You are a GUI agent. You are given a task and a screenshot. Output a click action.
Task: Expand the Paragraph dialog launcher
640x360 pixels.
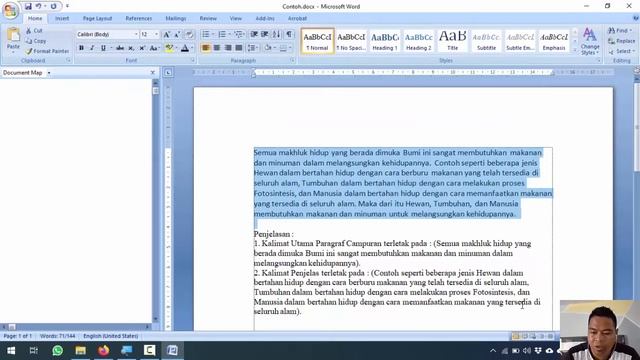point(293,60)
